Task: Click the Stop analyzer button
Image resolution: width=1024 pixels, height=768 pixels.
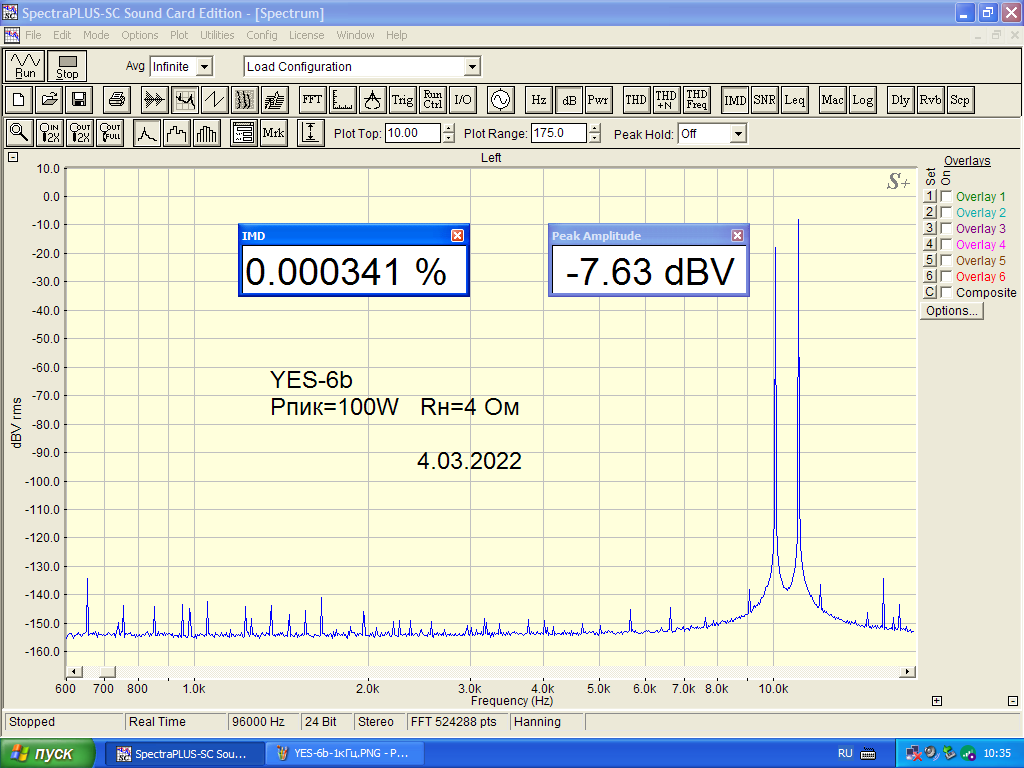Action: [67, 66]
